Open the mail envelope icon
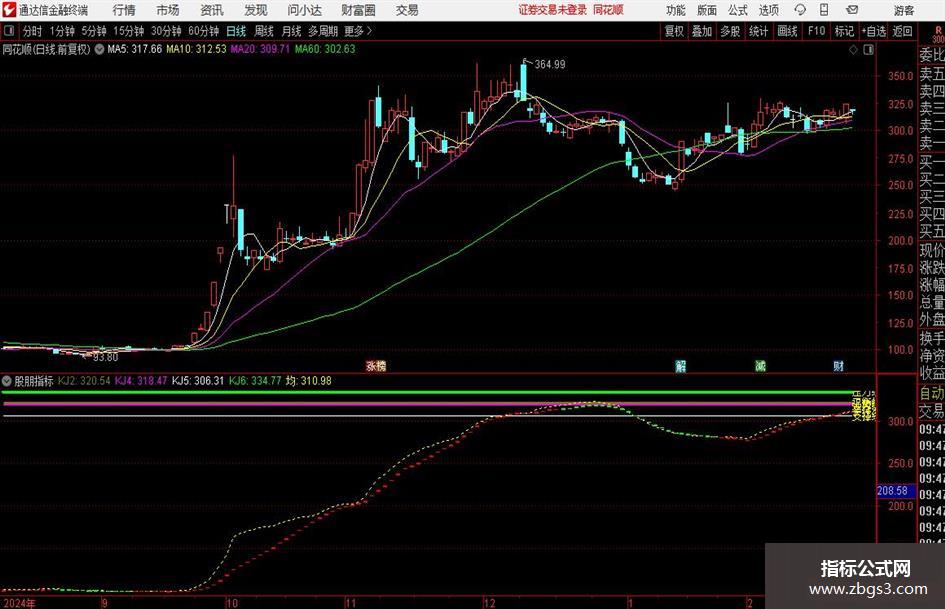Viewport: 945px width, 609px height. pyautogui.click(x=852, y=10)
